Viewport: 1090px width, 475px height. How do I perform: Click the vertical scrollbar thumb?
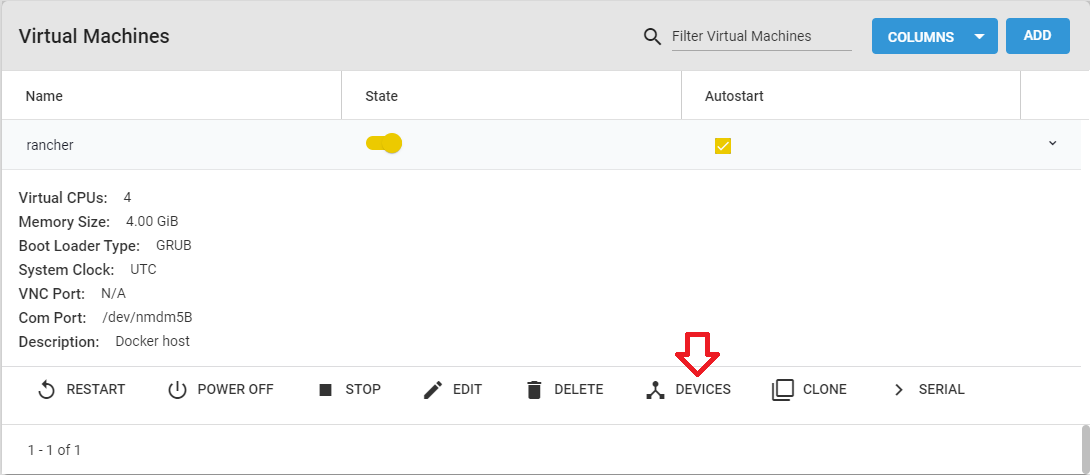(1085, 448)
